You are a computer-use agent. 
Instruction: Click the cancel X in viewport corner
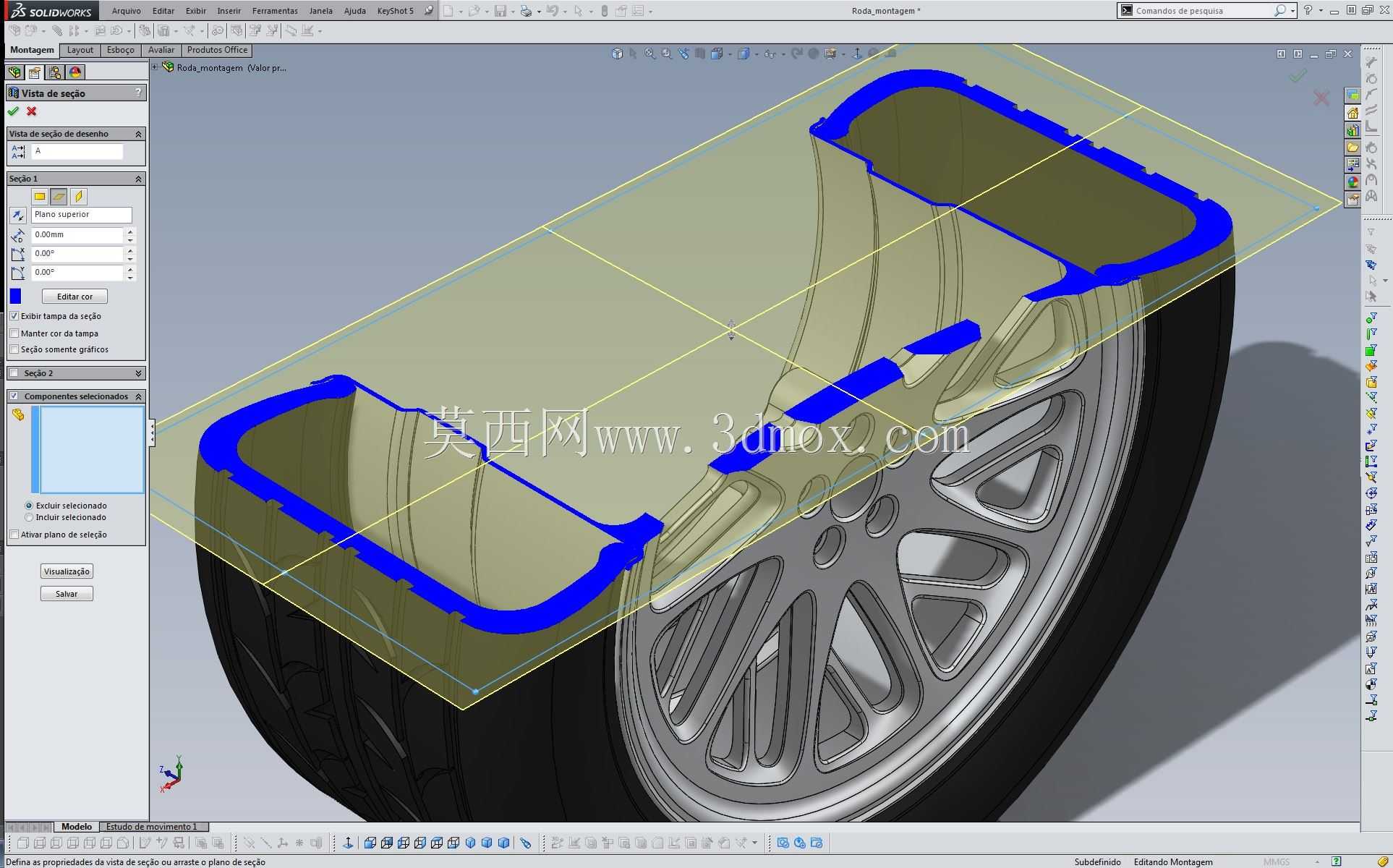click(x=1321, y=98)
